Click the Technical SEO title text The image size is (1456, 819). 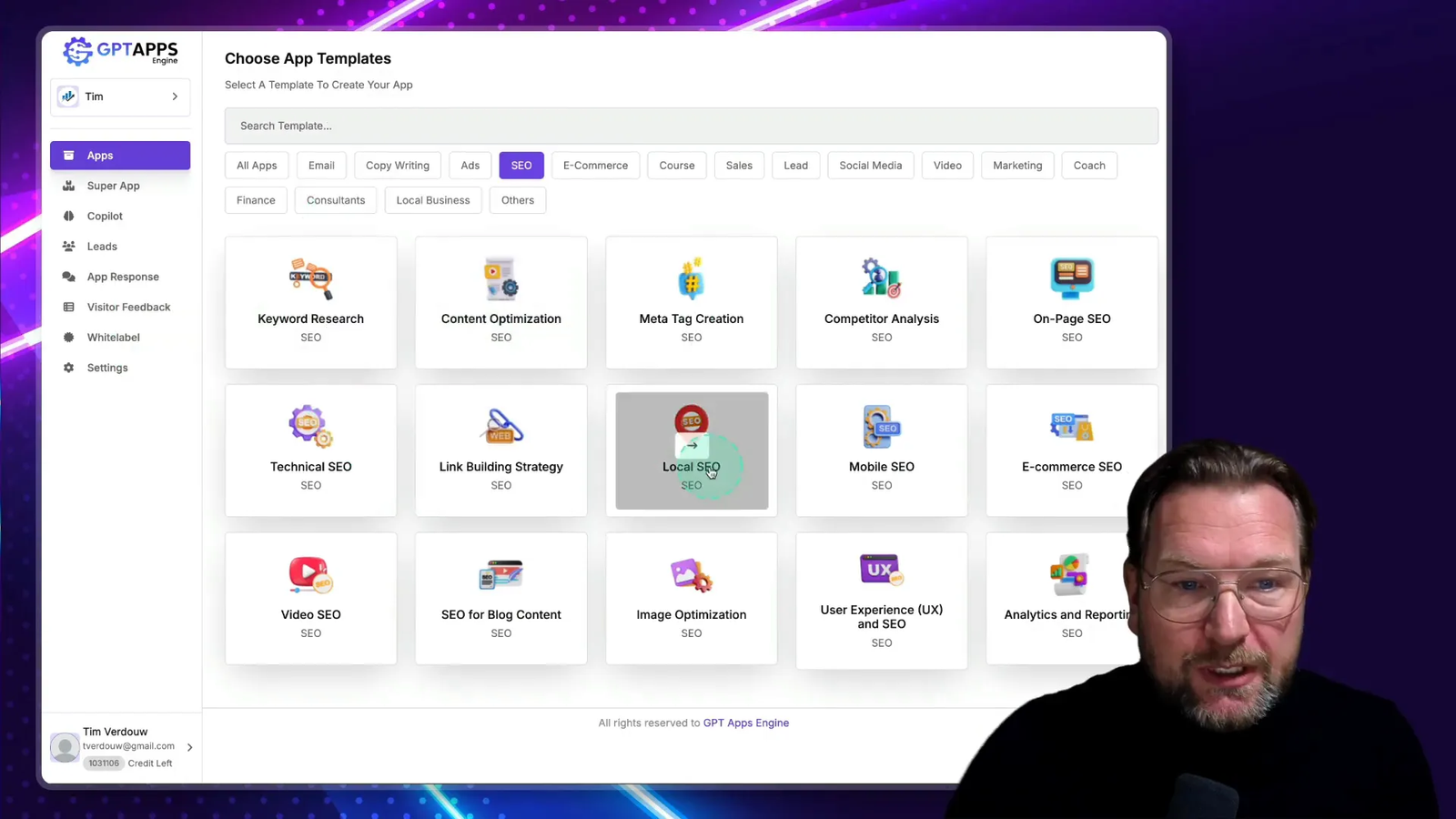point(310,467)
